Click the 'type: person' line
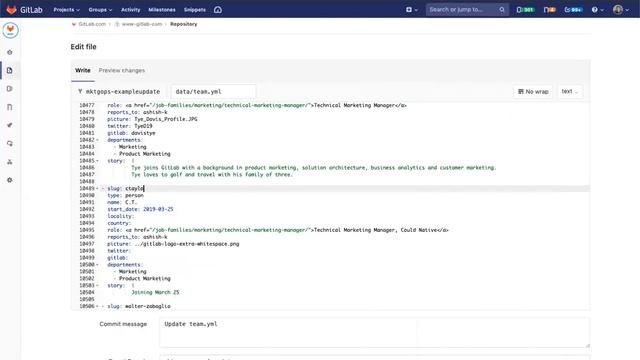Image resolution: width=640 pixels, height=360 pixels. 126,196
